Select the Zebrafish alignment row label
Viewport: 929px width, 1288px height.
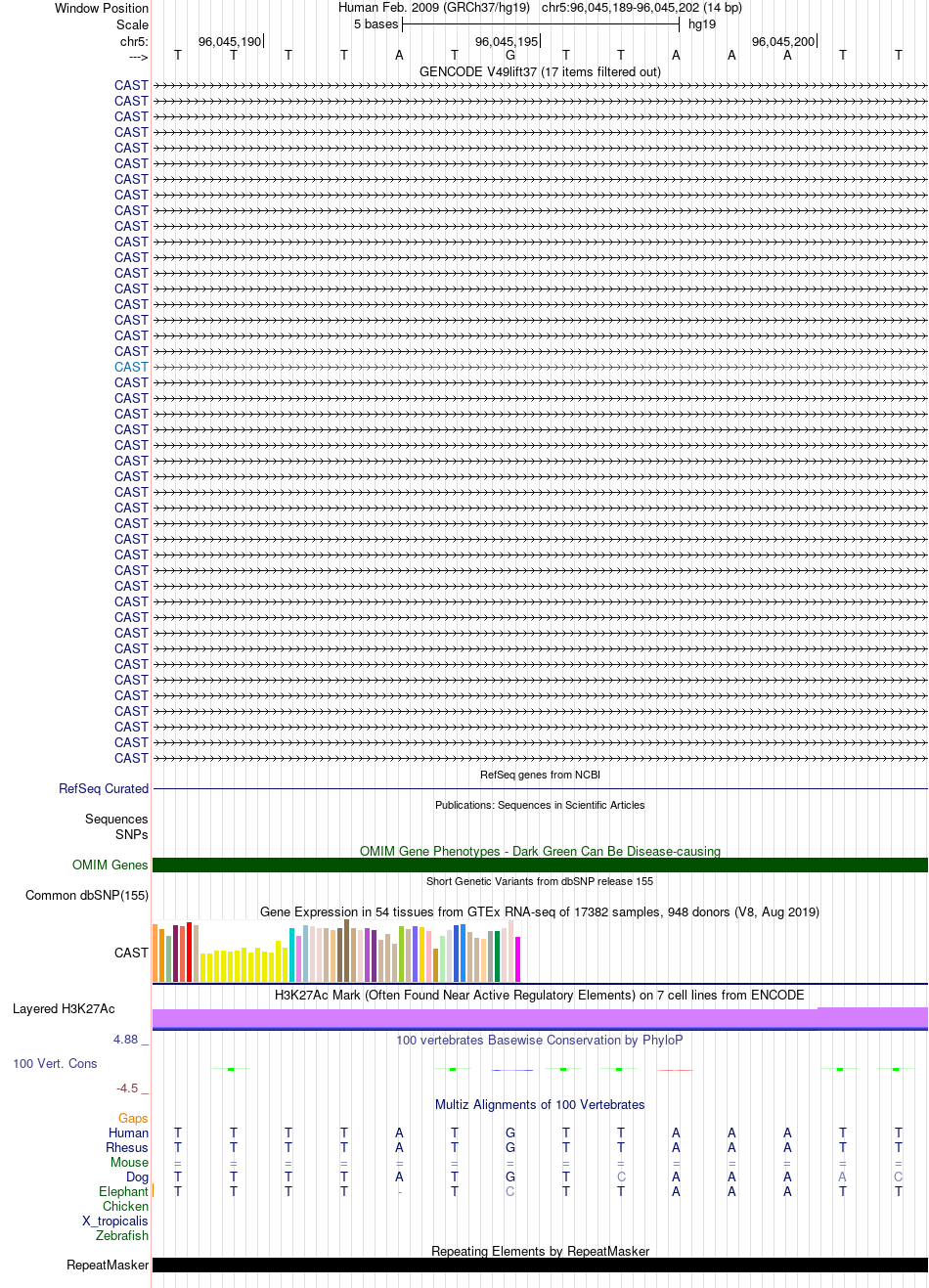(122, 1235)
